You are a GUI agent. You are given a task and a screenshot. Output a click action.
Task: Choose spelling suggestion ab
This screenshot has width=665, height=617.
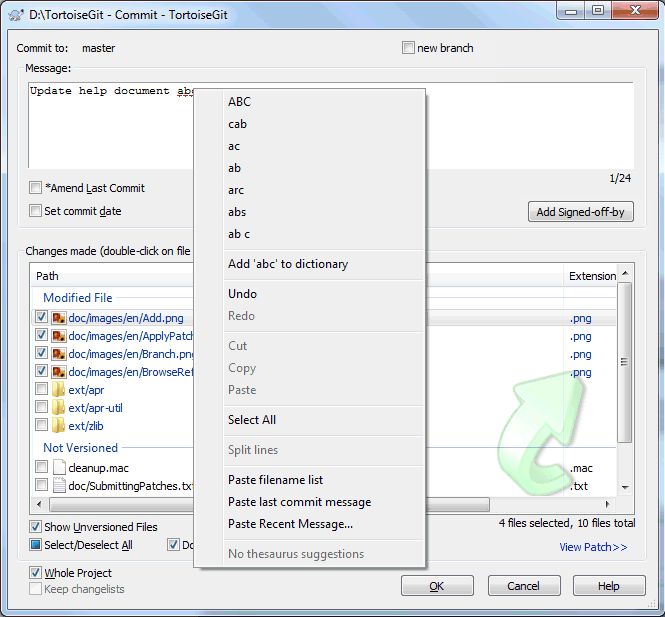coord(310,168)
